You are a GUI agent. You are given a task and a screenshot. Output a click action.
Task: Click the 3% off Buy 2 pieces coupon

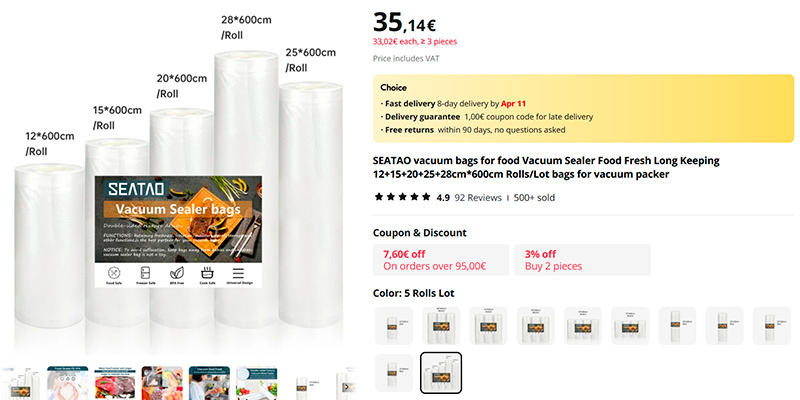click(x=582, y=260)
